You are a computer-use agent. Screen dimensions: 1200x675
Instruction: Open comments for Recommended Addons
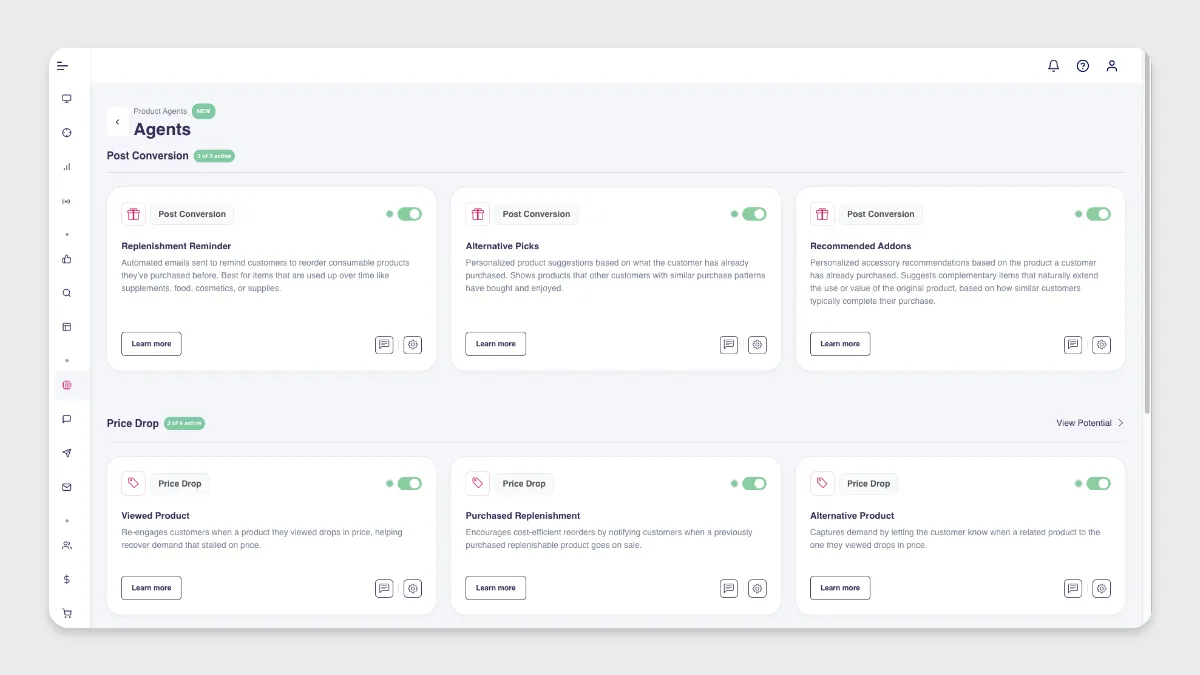point(1073,344)
